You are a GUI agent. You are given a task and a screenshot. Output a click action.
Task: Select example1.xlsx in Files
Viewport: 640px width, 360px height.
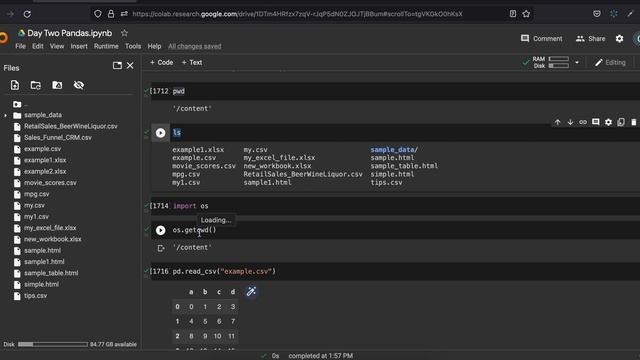pos(45,160)
